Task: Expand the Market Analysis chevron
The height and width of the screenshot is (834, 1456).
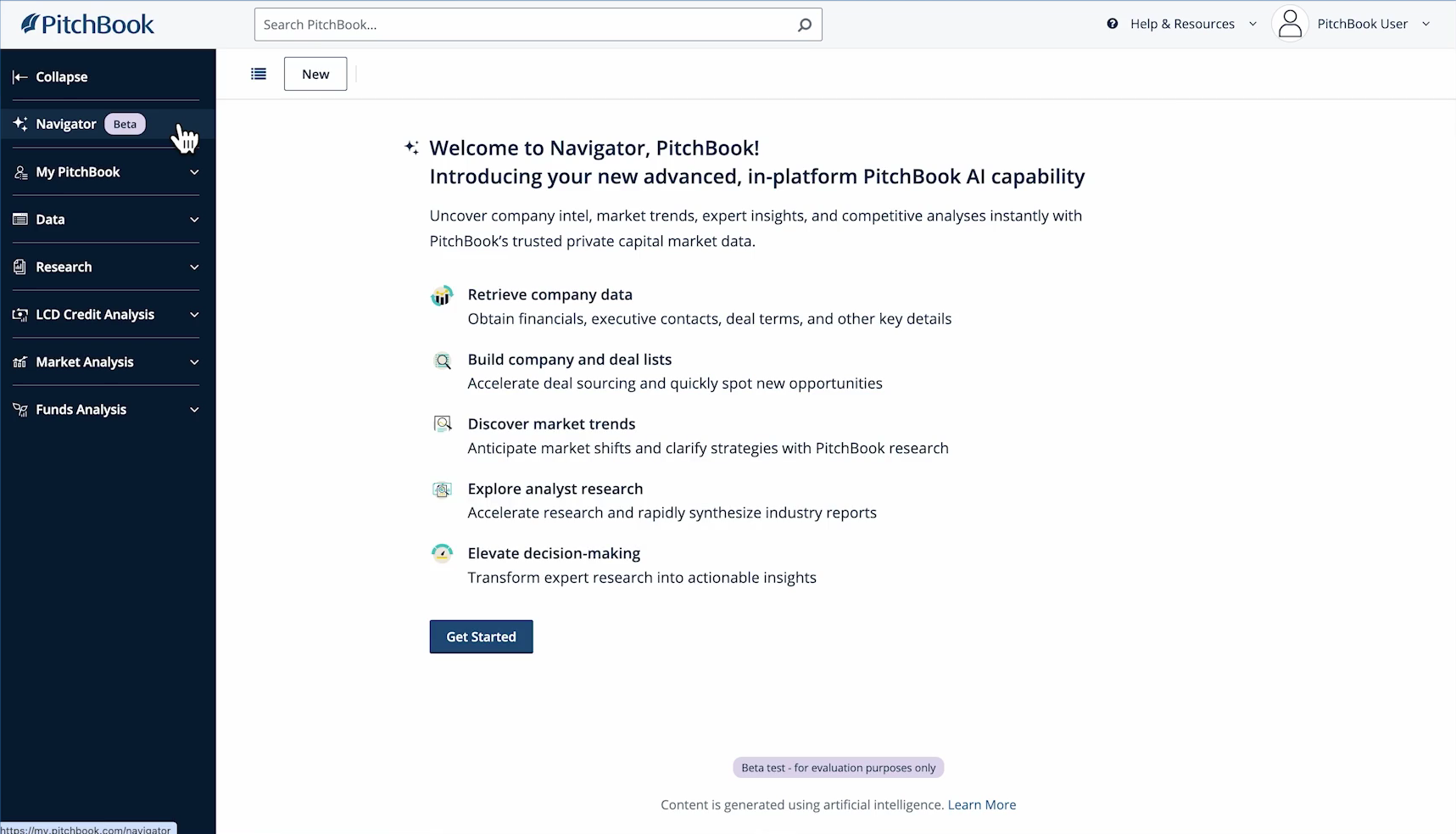Action: 194,362
